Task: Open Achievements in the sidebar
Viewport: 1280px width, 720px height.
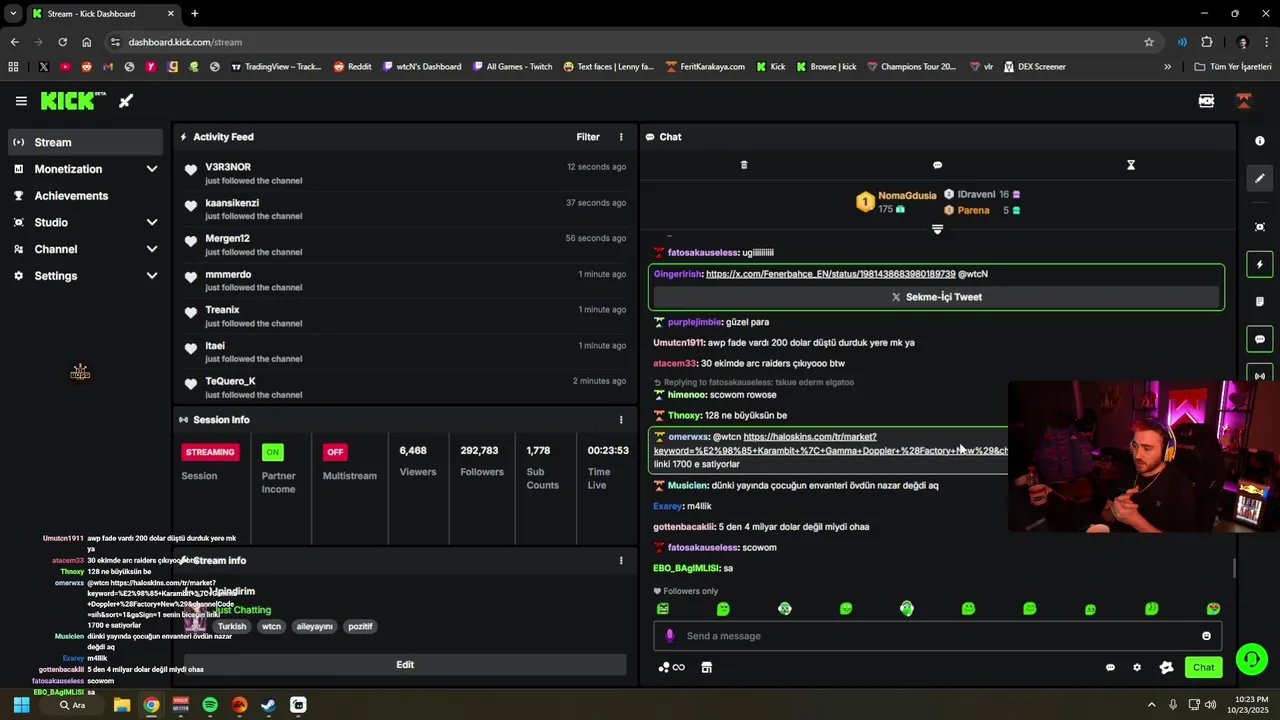Action: (85, 196)
